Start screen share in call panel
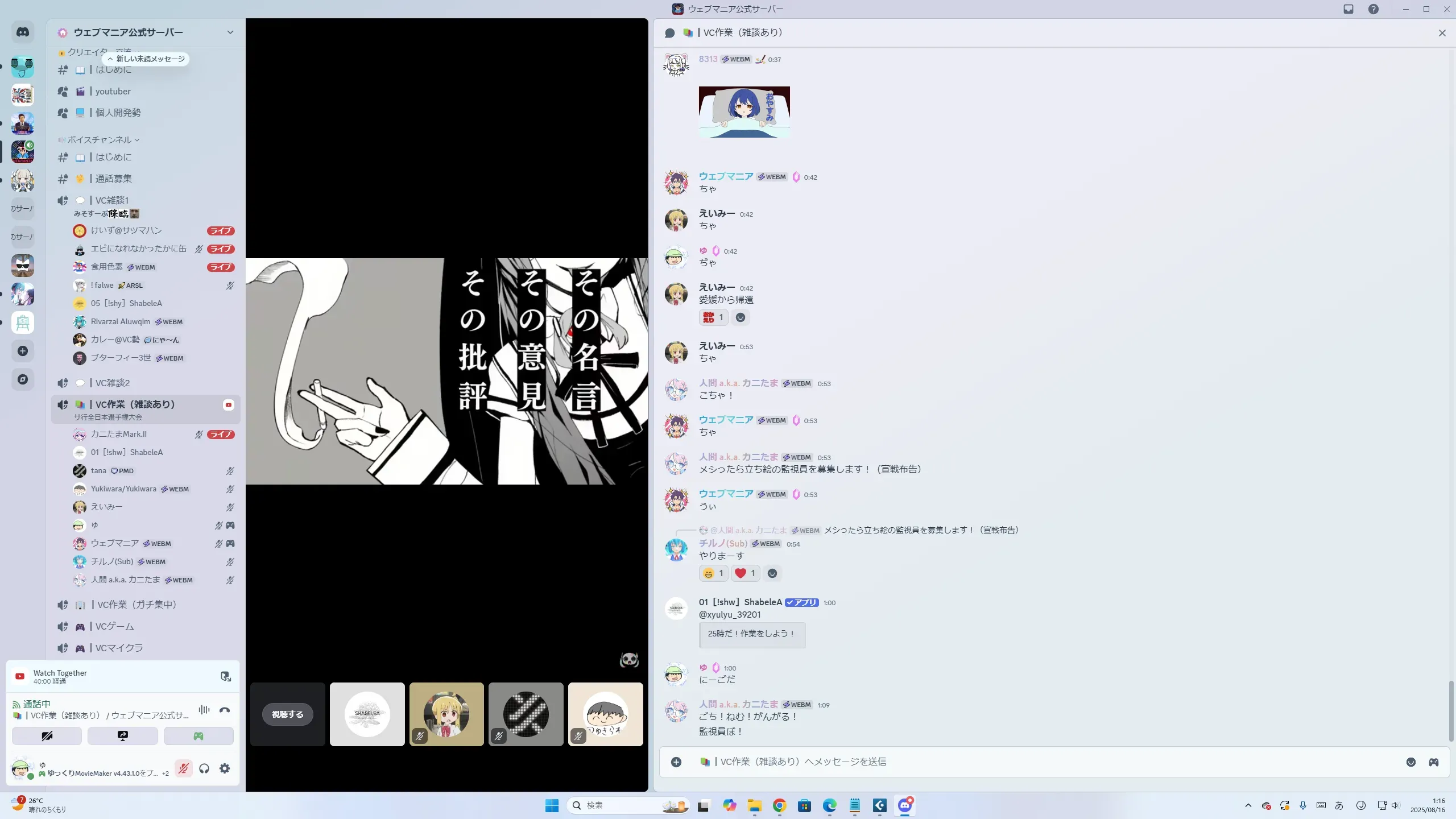1456x819 pixels. 122,736
